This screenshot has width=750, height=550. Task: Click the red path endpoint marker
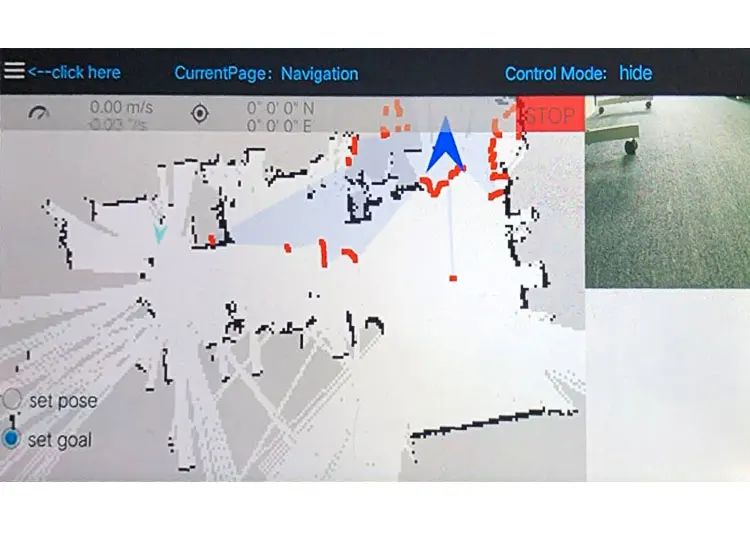453,278
